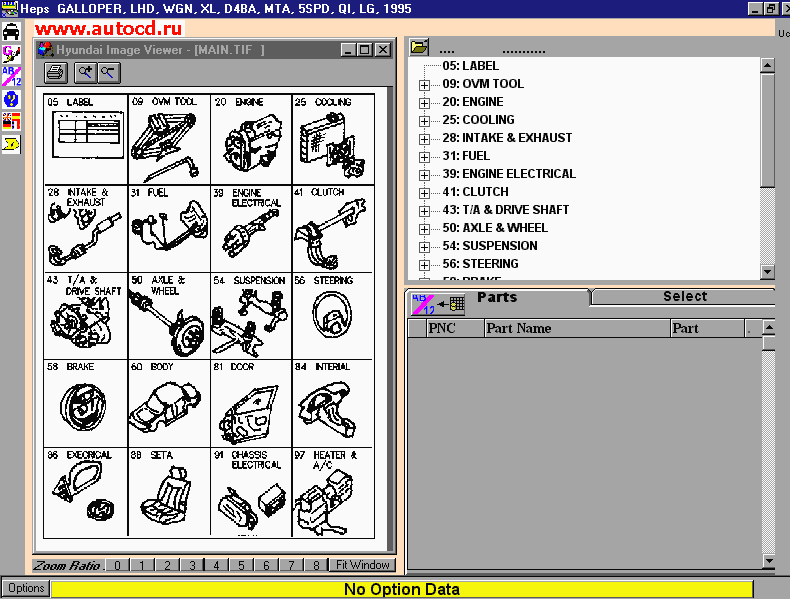Set zoom ratio to 7
The width and height of the screenshot is (790, 599).
[x=291, y=565]
